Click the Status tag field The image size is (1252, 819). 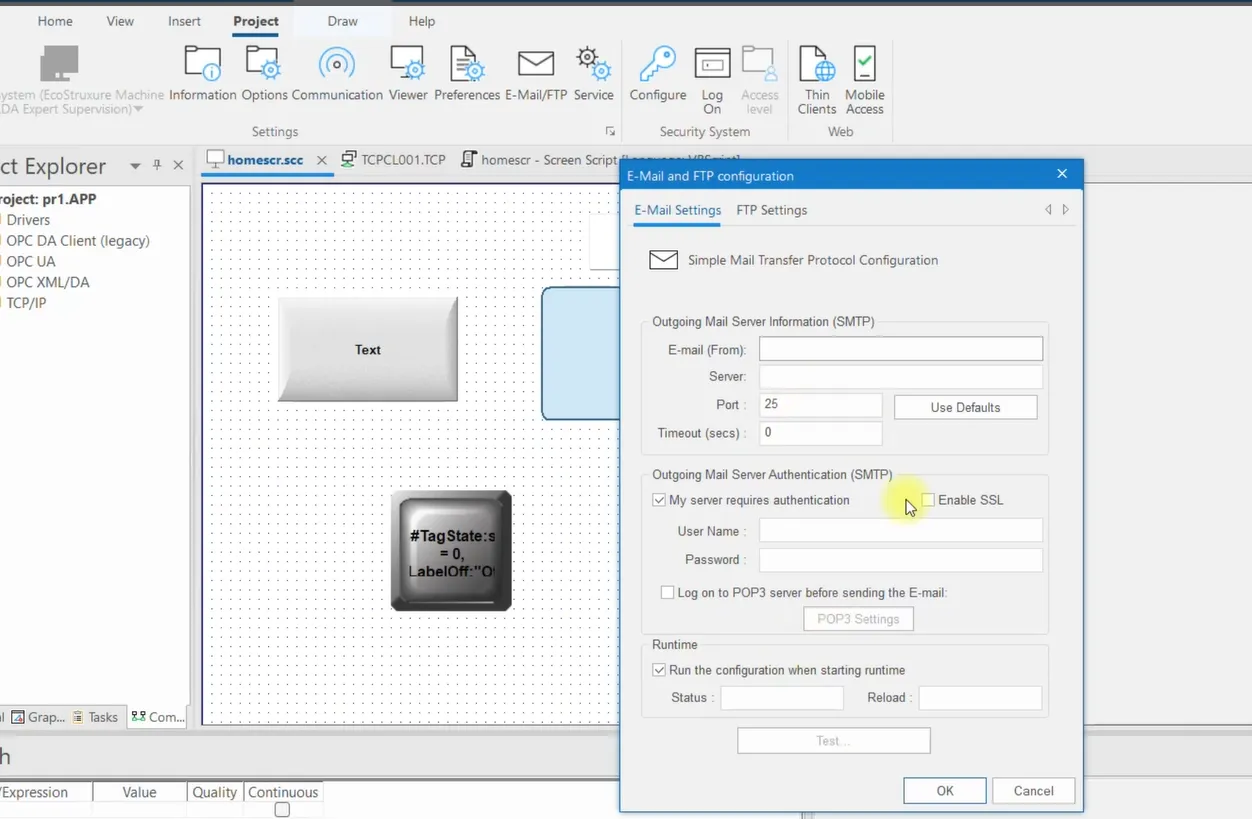pyautogui.click(x=782, y=698)
